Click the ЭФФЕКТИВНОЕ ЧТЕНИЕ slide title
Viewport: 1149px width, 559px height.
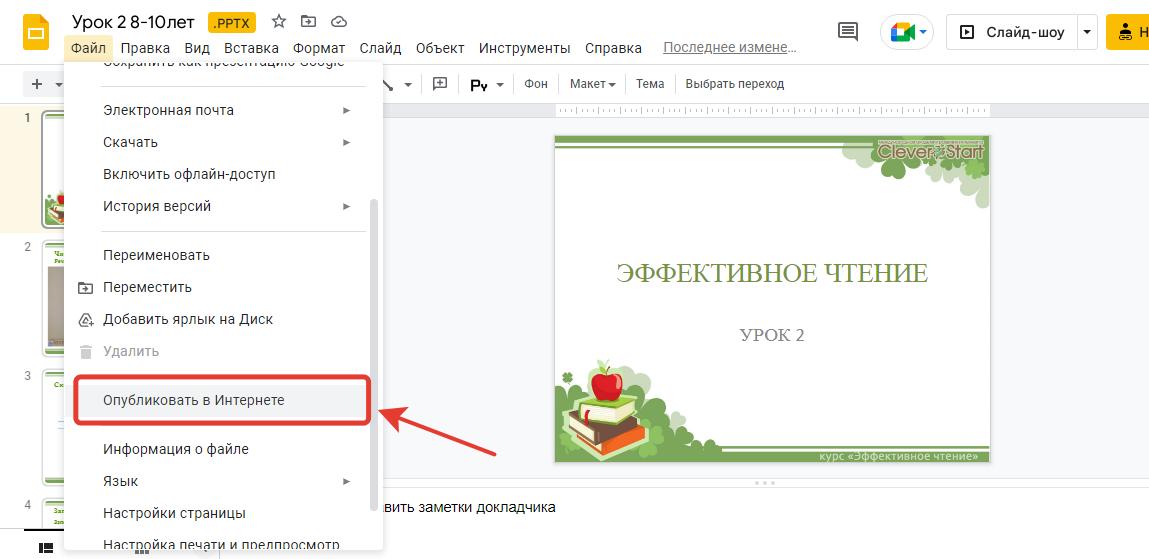772,273
